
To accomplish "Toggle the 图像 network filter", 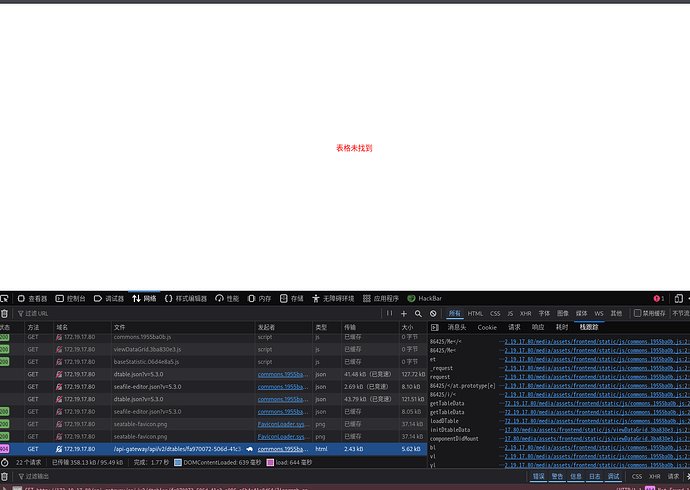I will [x=563, y=314].
